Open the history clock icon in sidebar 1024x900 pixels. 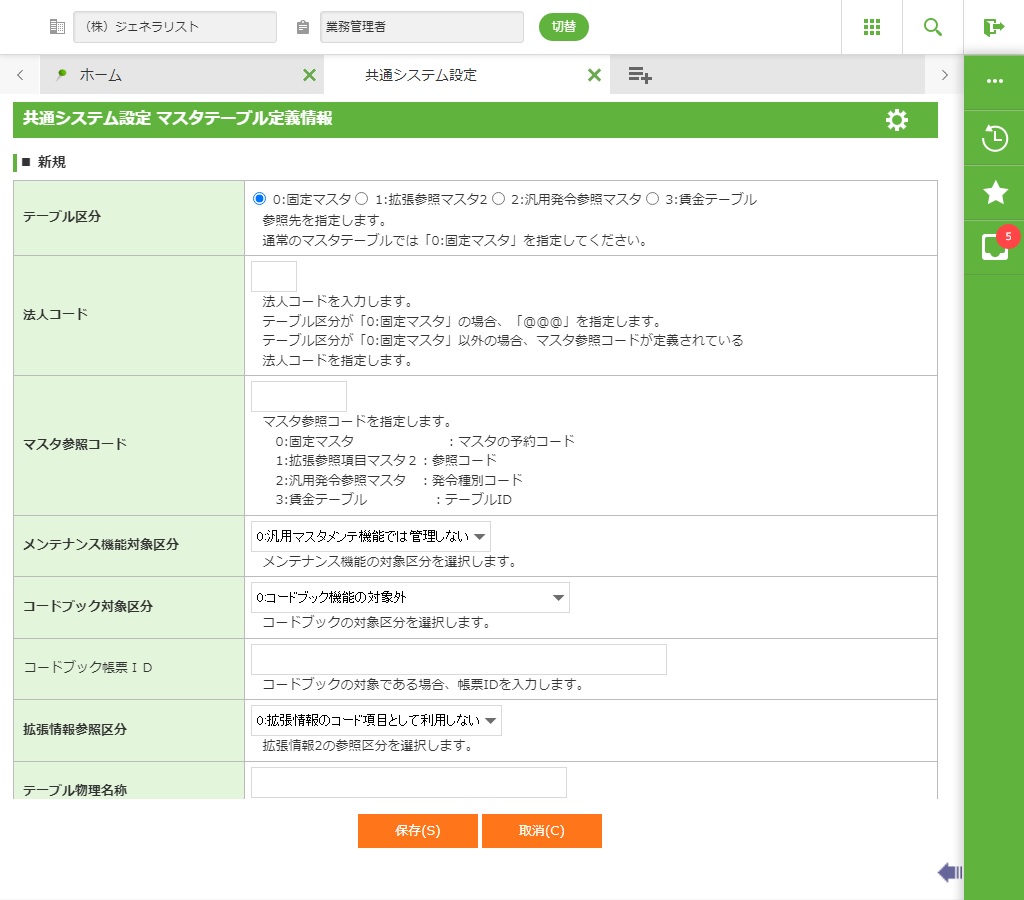point(994,138)
